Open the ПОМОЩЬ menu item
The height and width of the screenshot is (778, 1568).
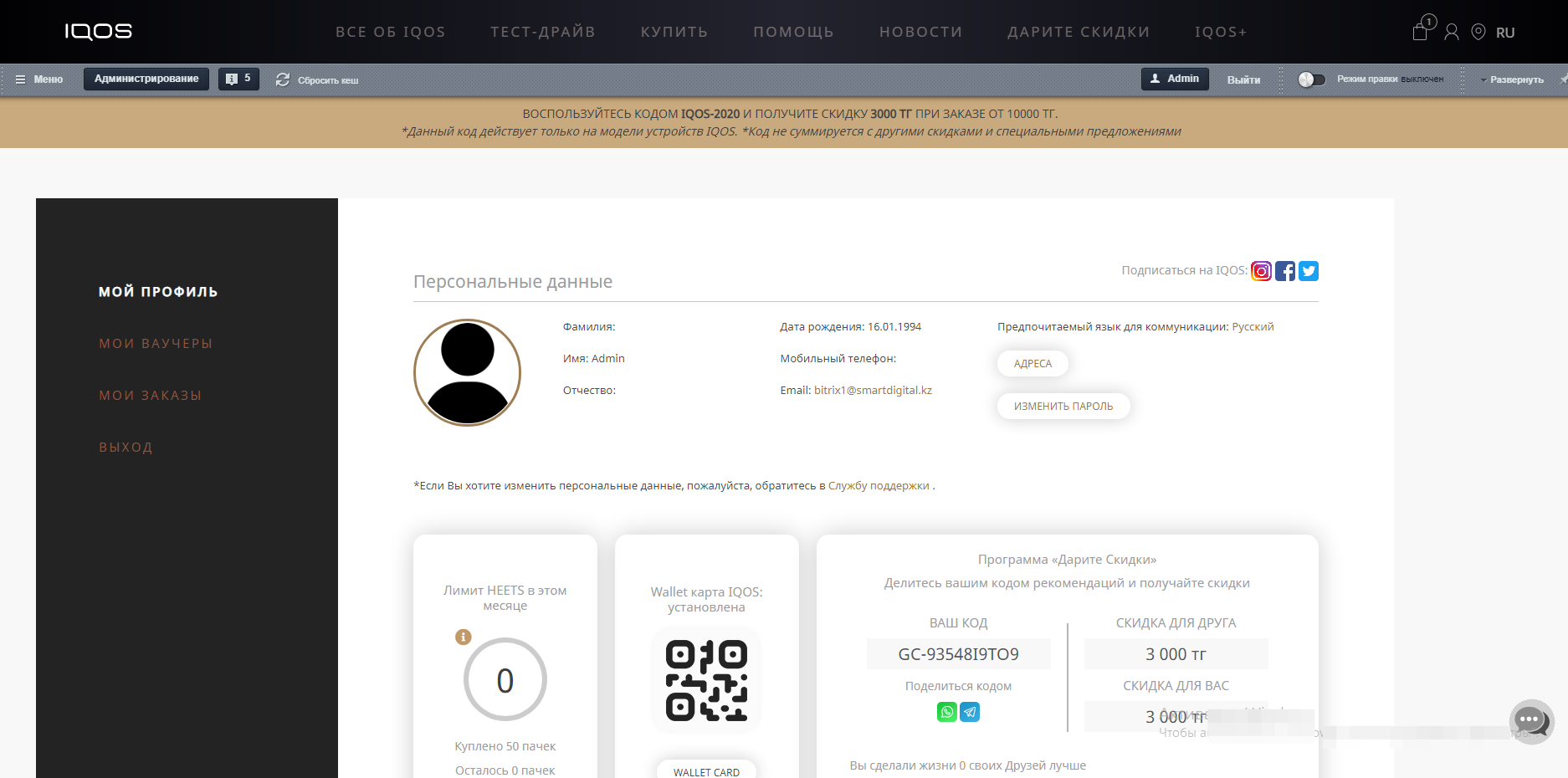point(794,32)
